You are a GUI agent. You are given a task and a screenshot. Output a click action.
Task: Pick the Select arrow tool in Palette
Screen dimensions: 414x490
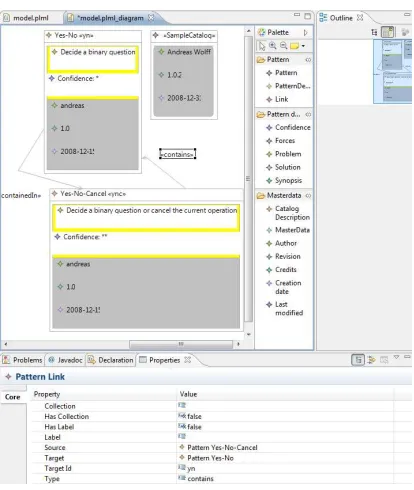coord(262,46)
